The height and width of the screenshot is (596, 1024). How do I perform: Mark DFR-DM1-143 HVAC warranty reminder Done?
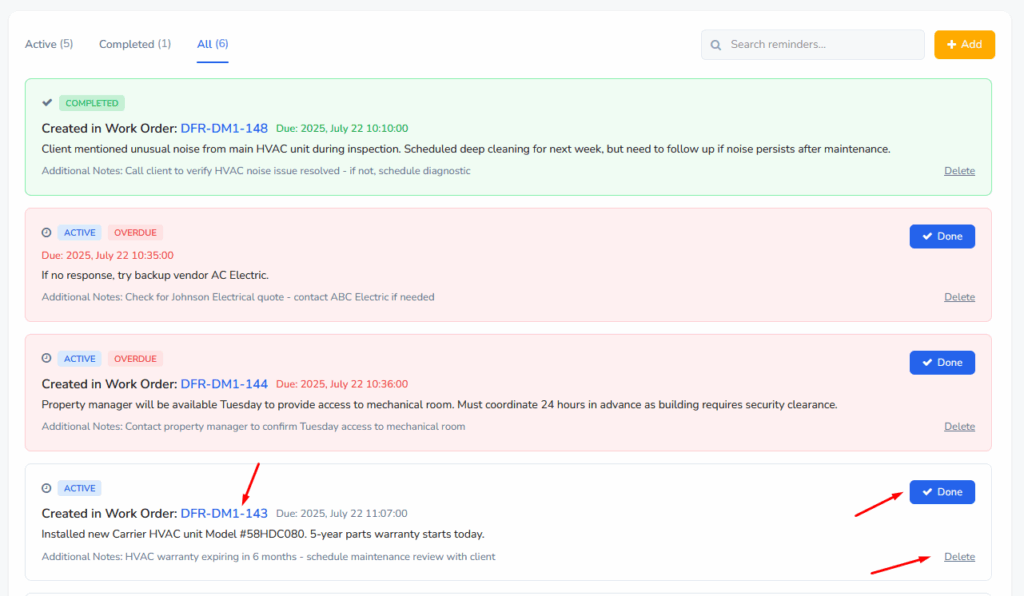(942, 492)
